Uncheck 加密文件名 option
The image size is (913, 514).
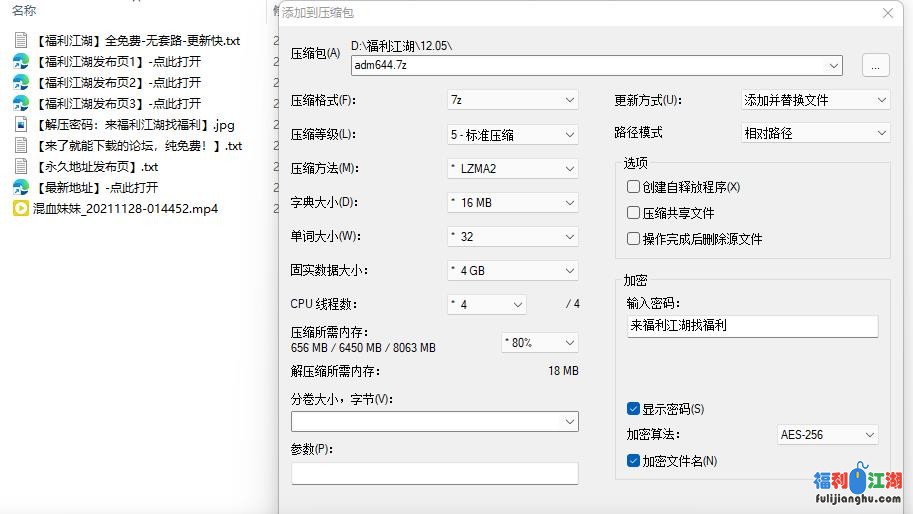(633, 461)
